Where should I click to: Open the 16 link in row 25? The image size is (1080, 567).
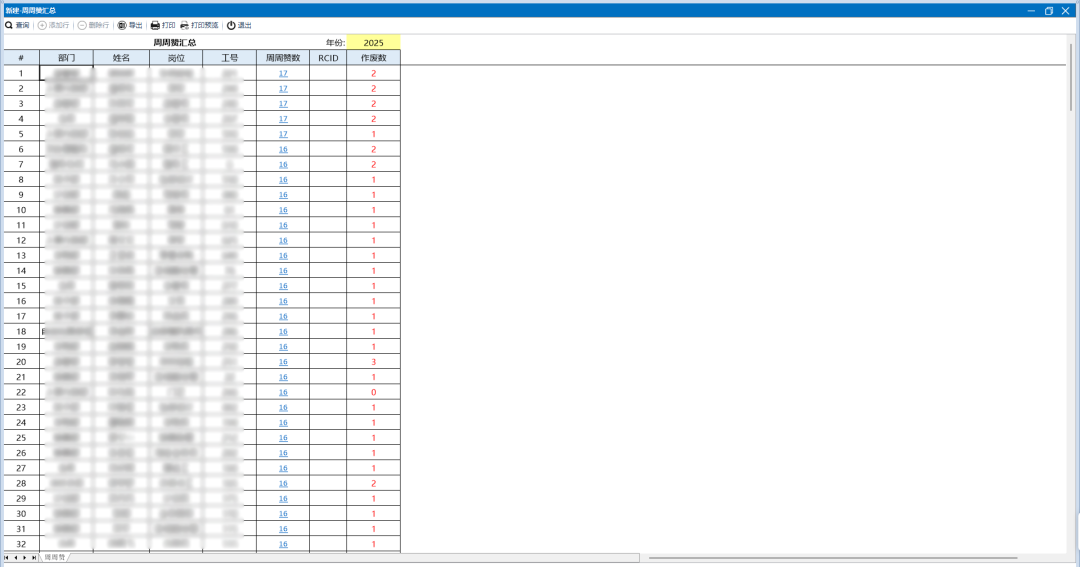(283, 438)
